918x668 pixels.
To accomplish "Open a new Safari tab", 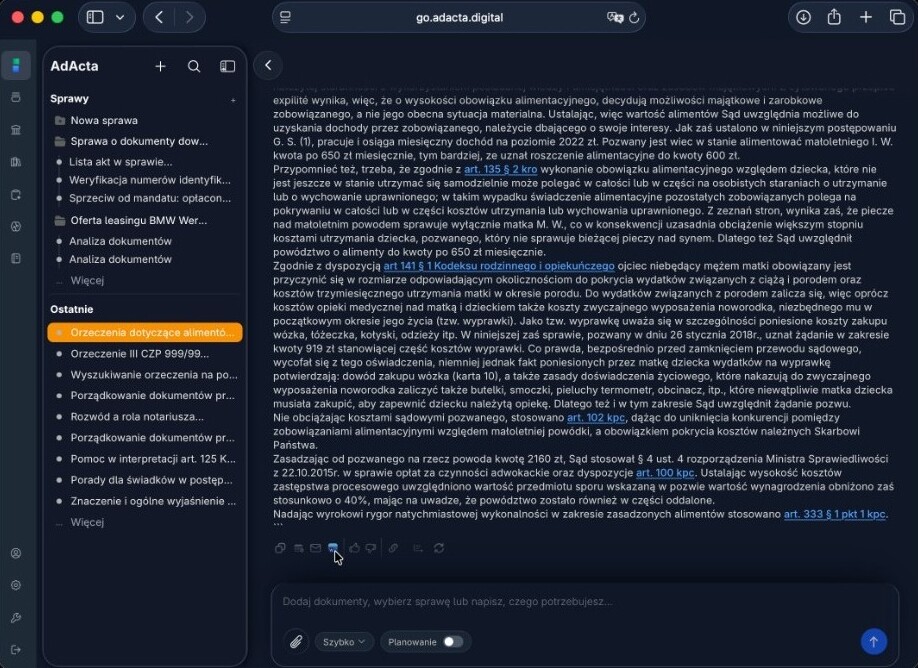I will point(865,18).
